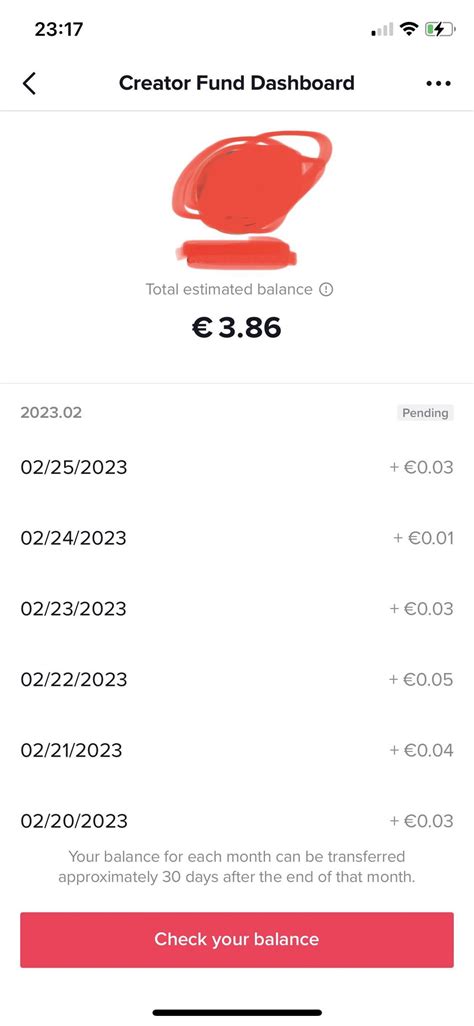This screenshot has height=1026, width=474.
Task: Tap the 02/20/2023 earnings row
Action: tap(237, 821)
